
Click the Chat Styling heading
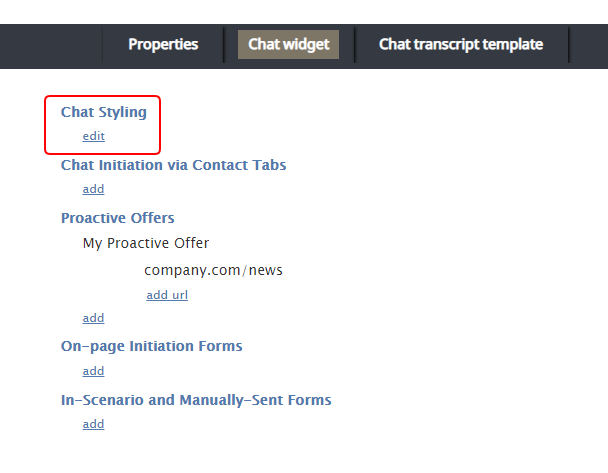click(104, 112)
